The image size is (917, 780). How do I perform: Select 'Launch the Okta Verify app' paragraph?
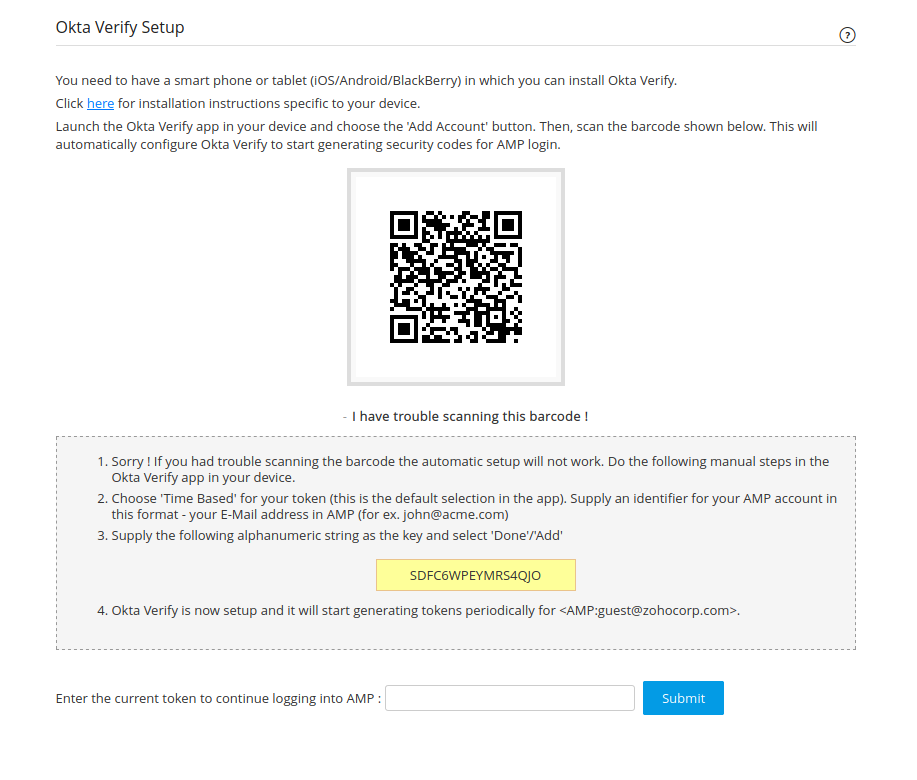[436, 136]
